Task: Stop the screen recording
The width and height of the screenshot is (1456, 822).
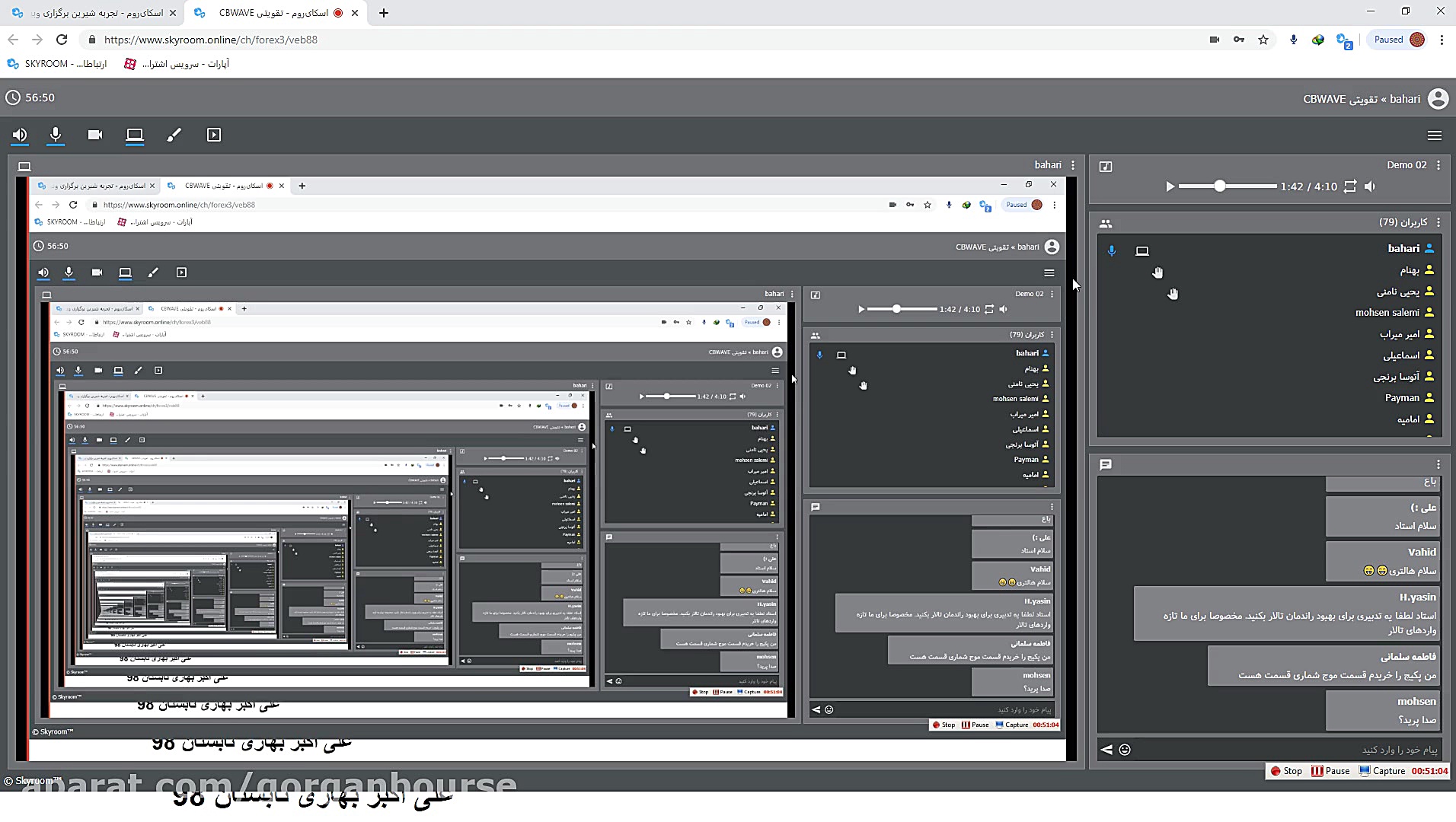Action: coord(1286,771)
